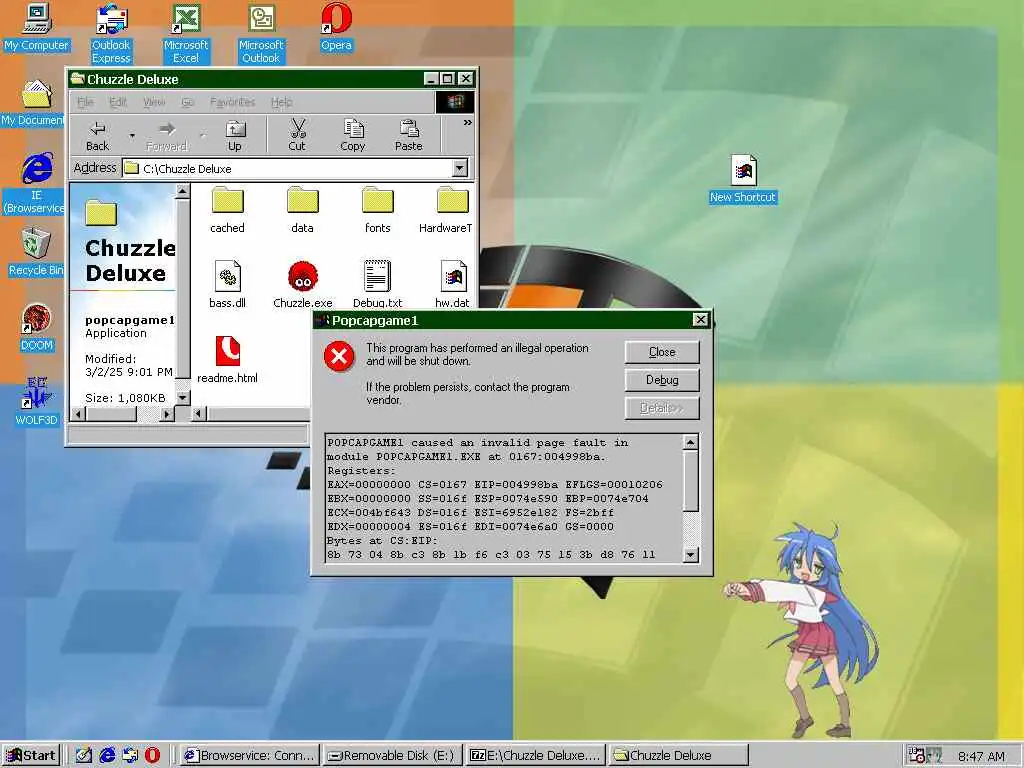The height and width of the screenshot is (768, 1024).
Task: Open Microsoft Outlook desktop shortcut
Action: [x=261, y=33]
